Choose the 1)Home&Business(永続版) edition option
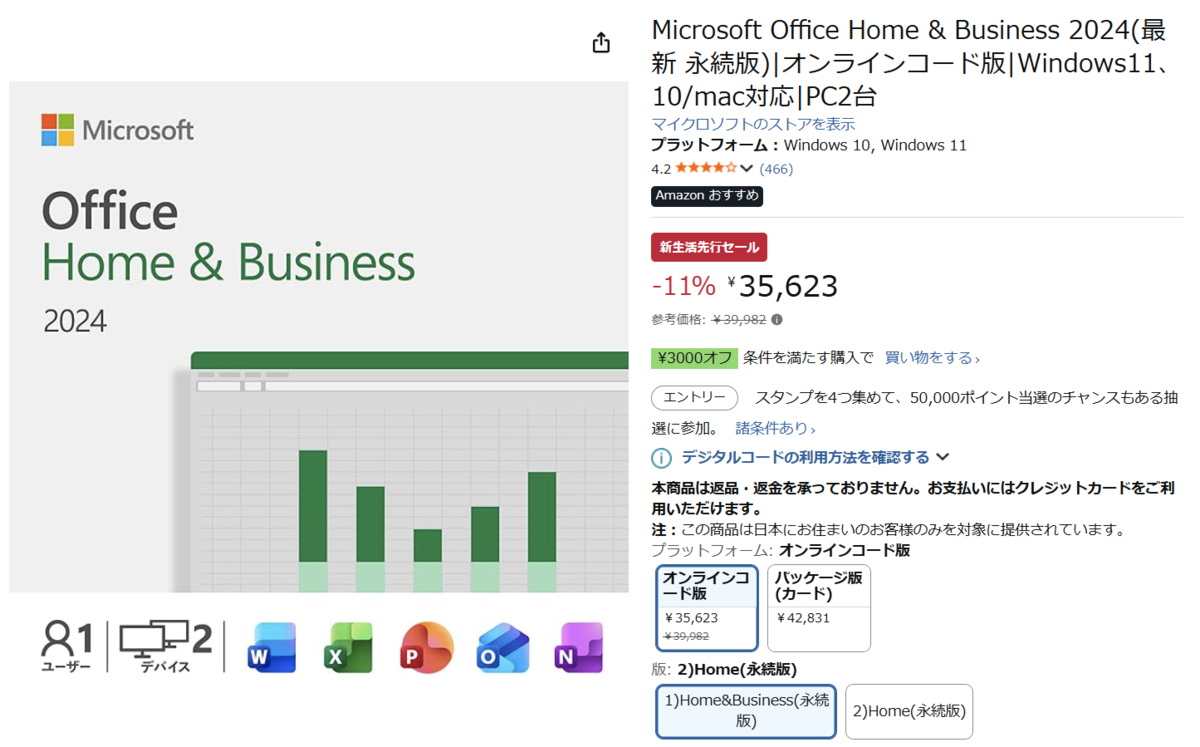 click(x=746, y=711)
